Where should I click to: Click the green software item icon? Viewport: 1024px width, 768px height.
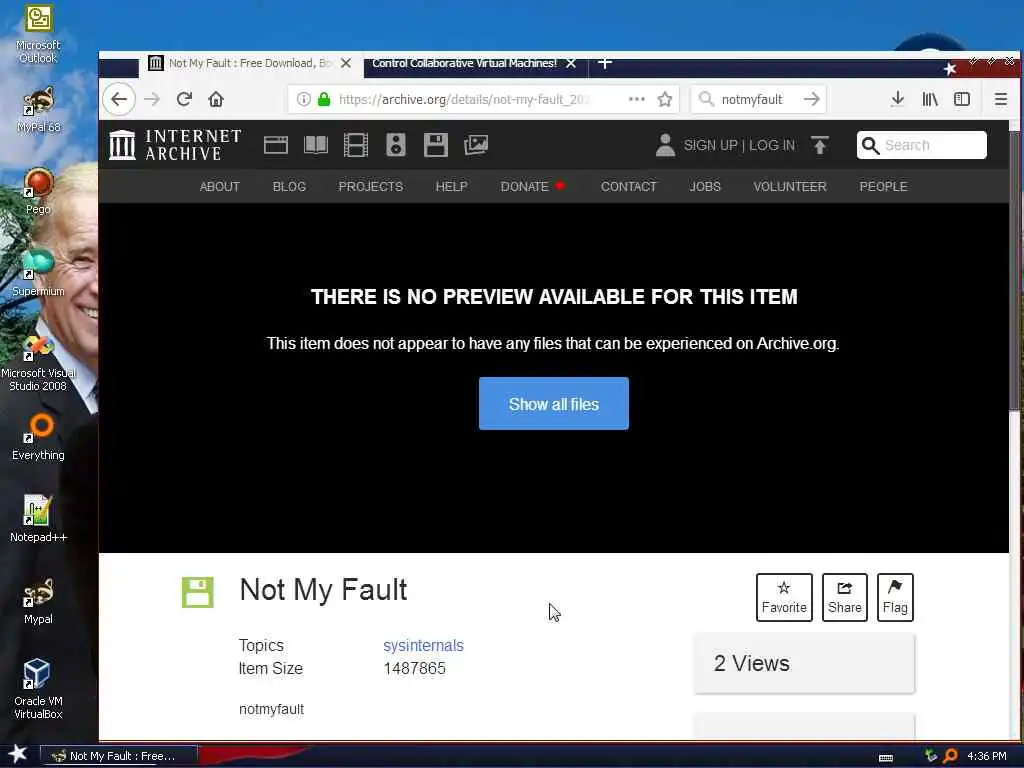[x=197, y=592]
